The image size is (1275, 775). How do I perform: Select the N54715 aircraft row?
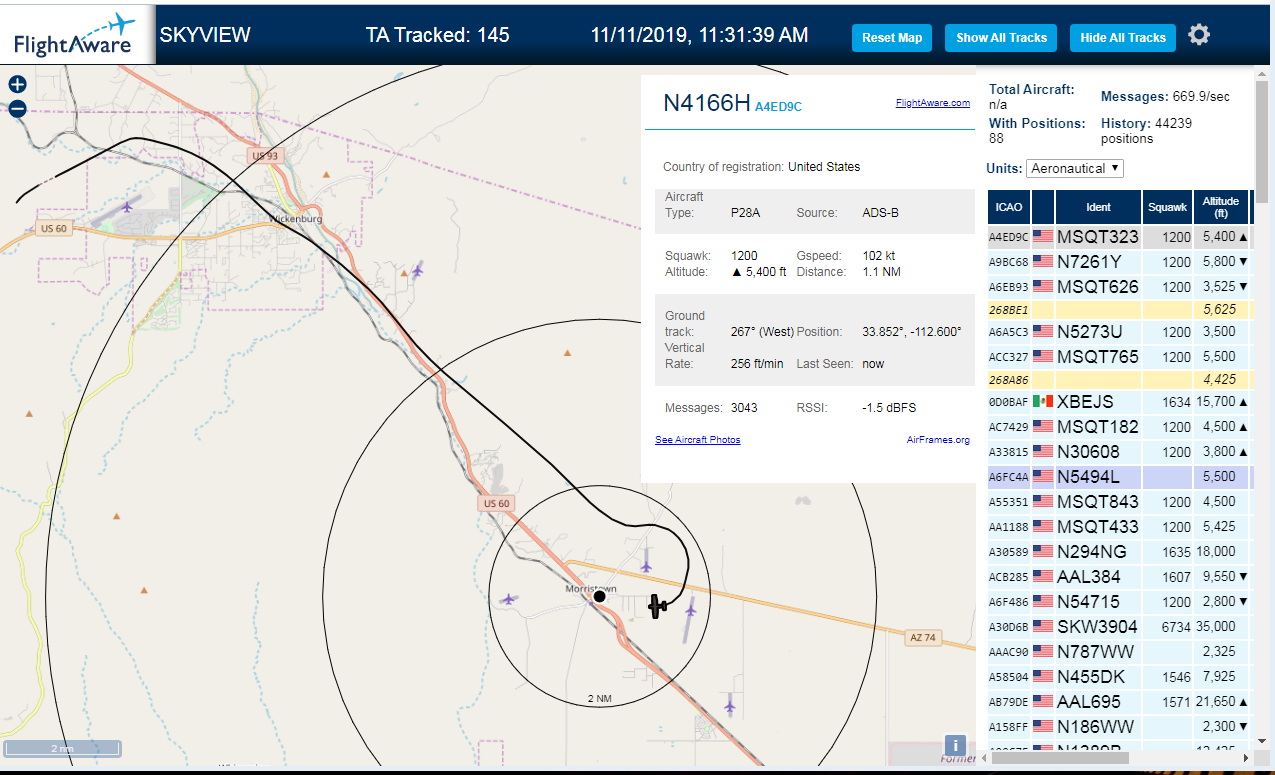pyautogui.click(x=1119, y=602)
